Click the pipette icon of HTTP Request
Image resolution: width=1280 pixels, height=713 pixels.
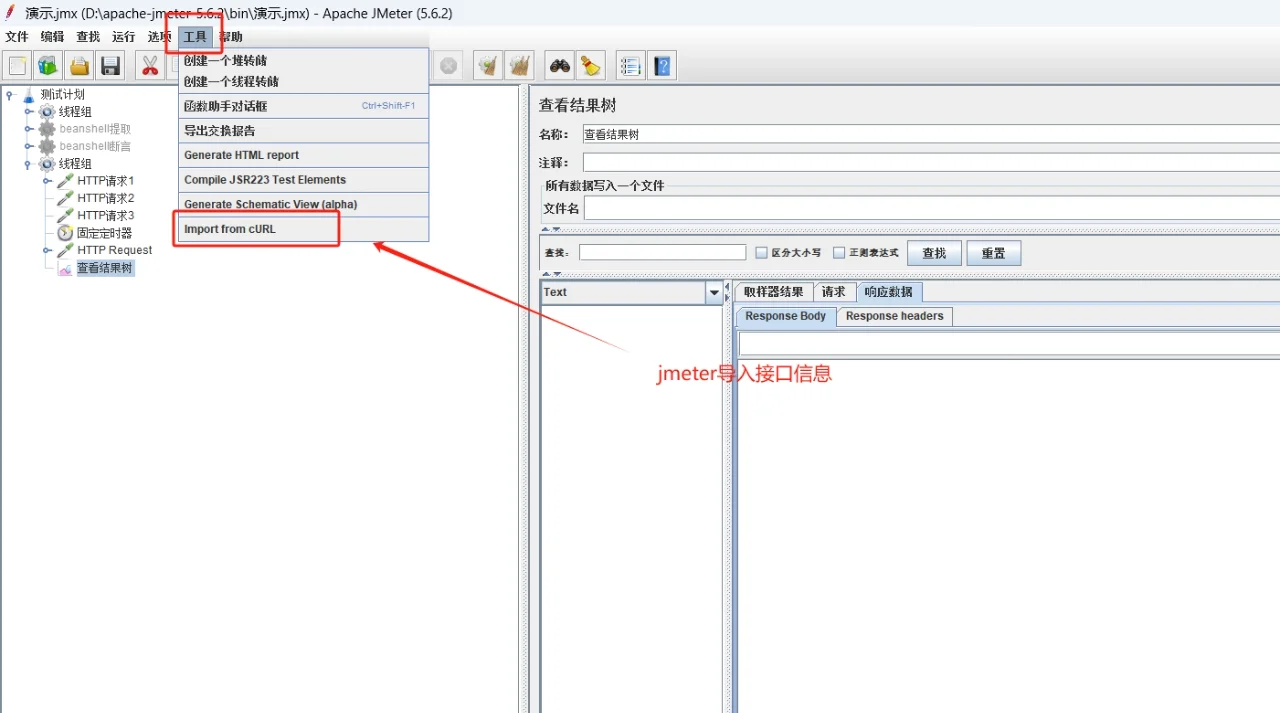point(65,250)
